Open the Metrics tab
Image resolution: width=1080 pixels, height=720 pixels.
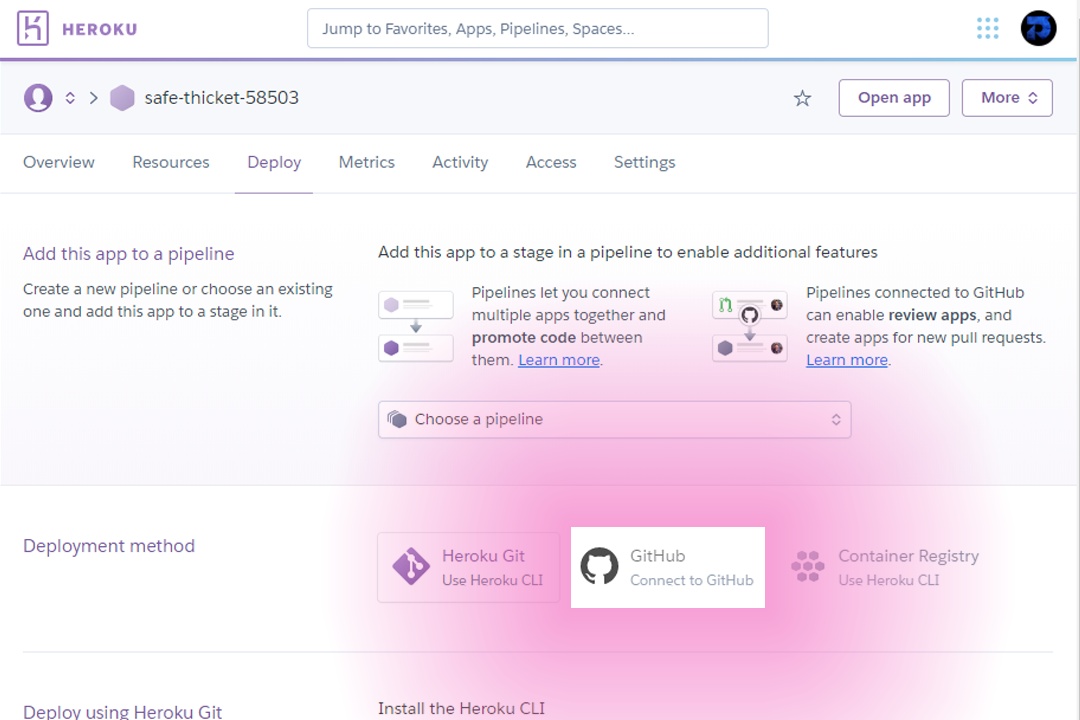[366, 163]
